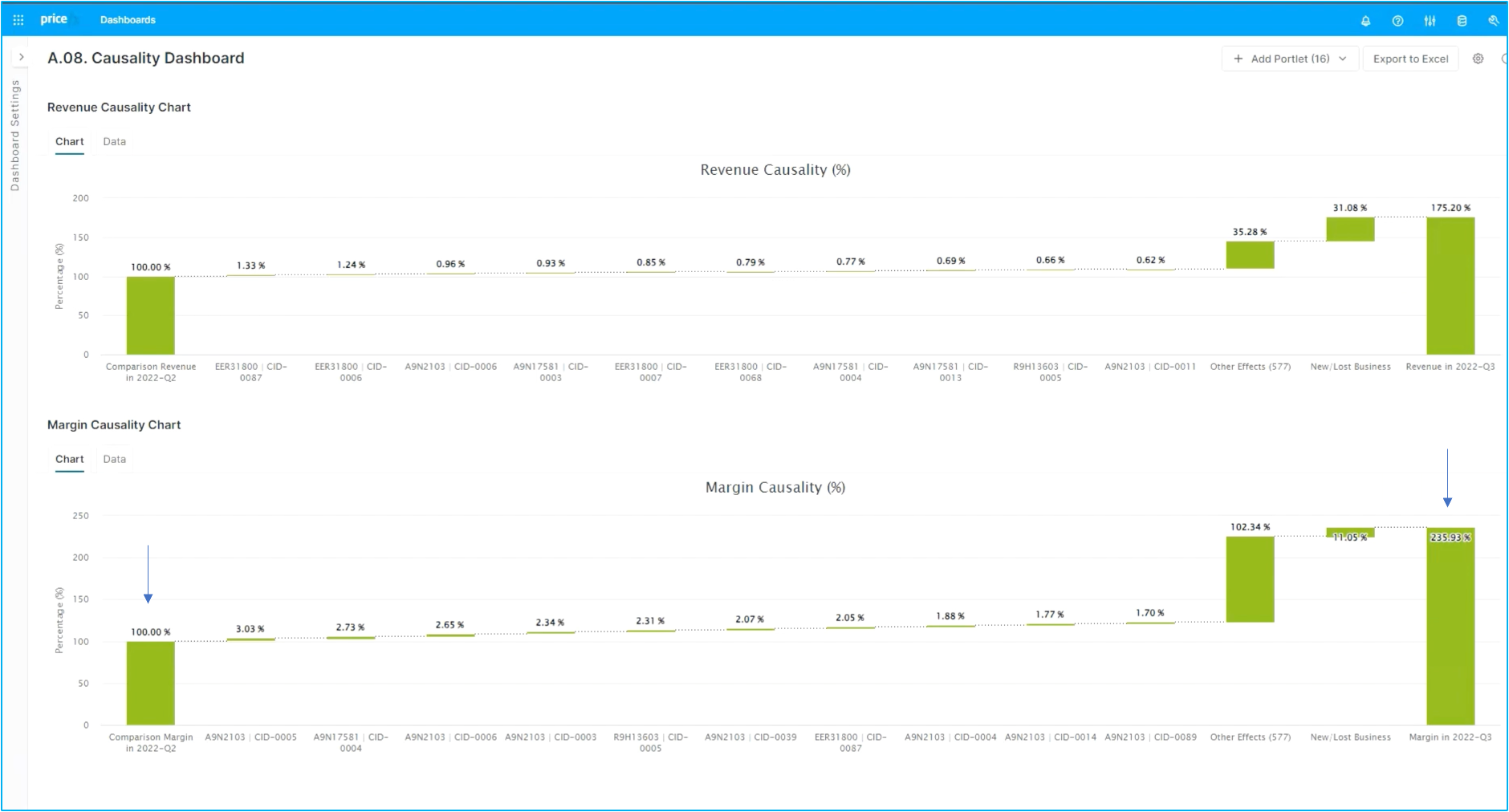The height and width of the screenshot is (812, 1509).
Task: Open the app launcher grid icon
Action: pos(18,20)
